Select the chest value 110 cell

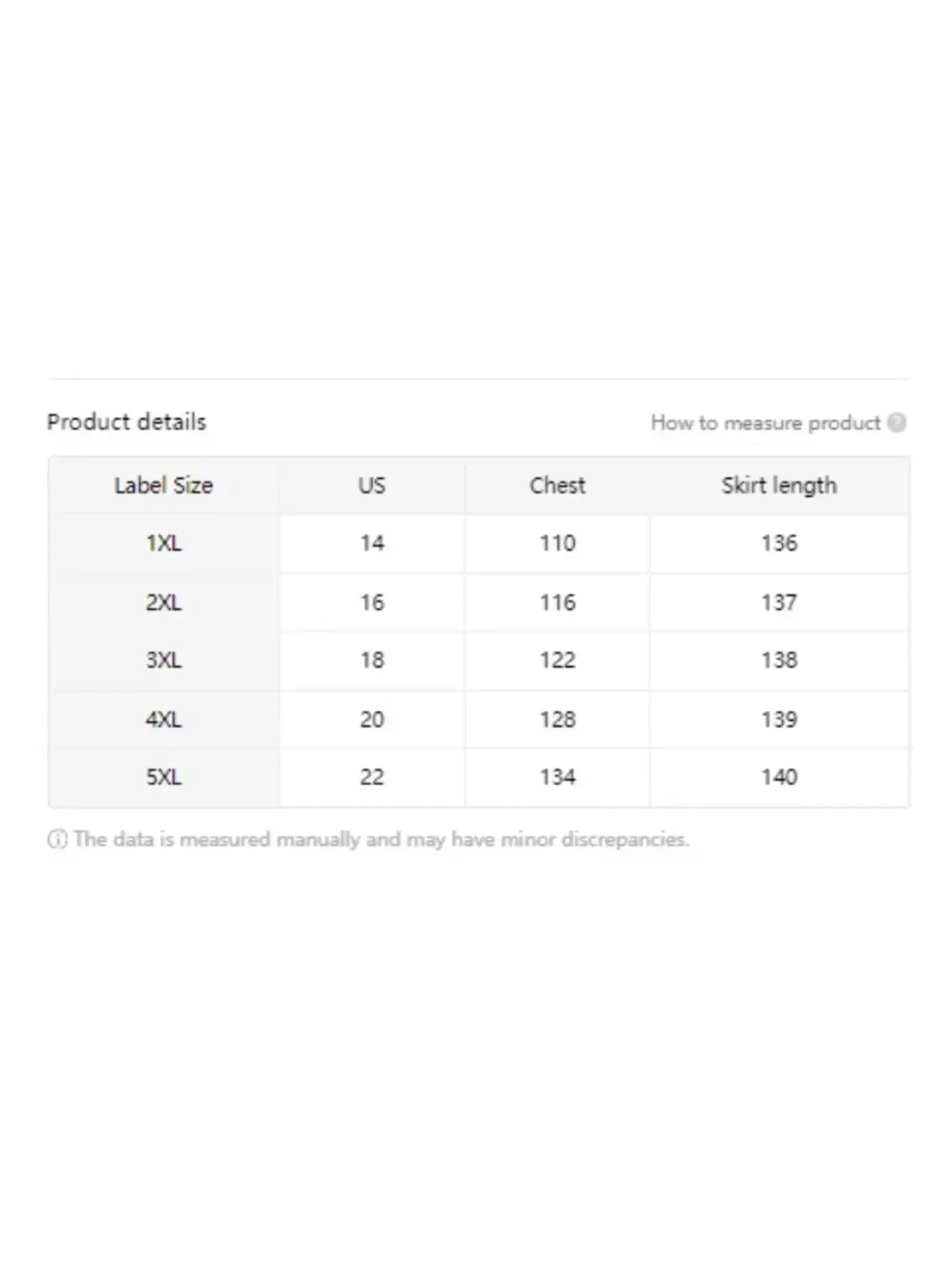click(x=557, y=543)
